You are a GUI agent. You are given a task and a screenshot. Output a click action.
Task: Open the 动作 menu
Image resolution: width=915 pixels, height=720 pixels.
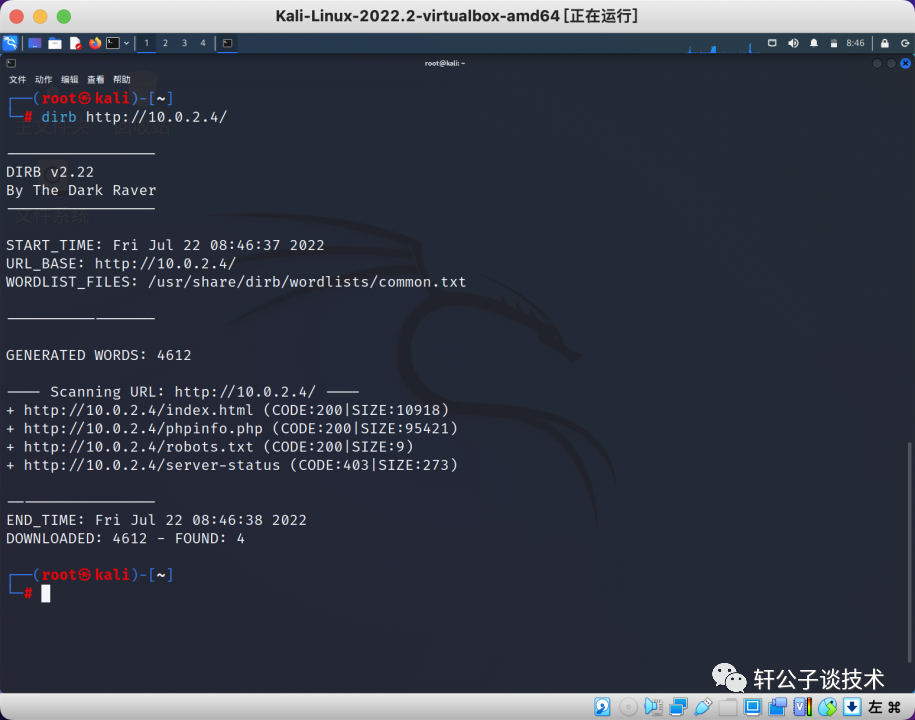point(43,79)
